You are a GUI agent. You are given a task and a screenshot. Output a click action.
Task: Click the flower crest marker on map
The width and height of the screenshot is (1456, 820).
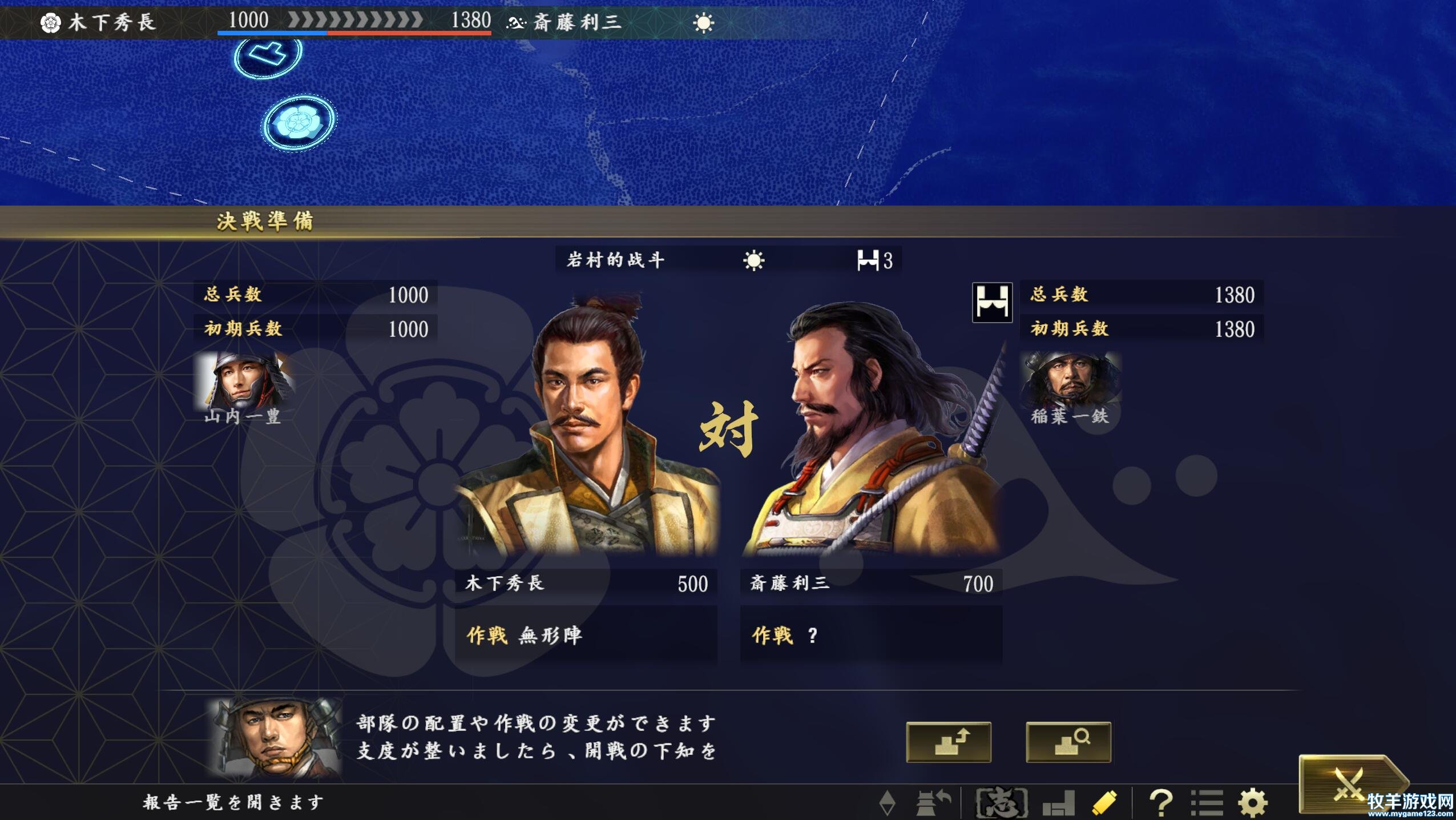pyautogui.click(x=299, y=123)
